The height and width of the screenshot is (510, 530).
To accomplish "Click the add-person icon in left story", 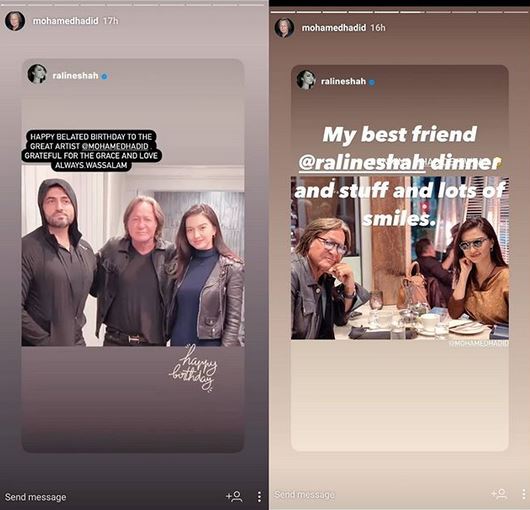I will tap(234, 496).
